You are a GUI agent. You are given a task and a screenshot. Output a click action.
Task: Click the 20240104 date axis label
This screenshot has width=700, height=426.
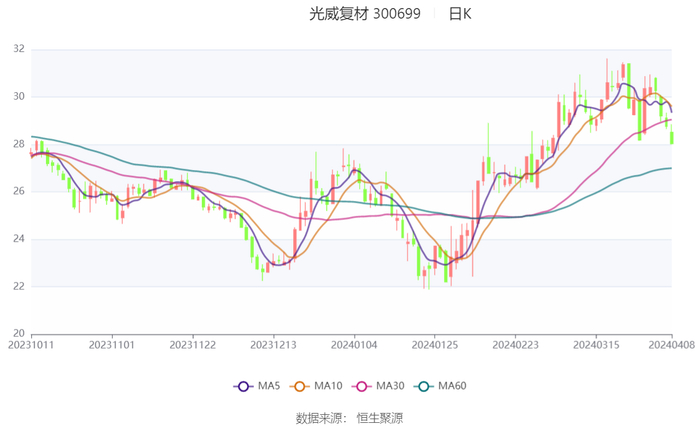click(354, 345)
